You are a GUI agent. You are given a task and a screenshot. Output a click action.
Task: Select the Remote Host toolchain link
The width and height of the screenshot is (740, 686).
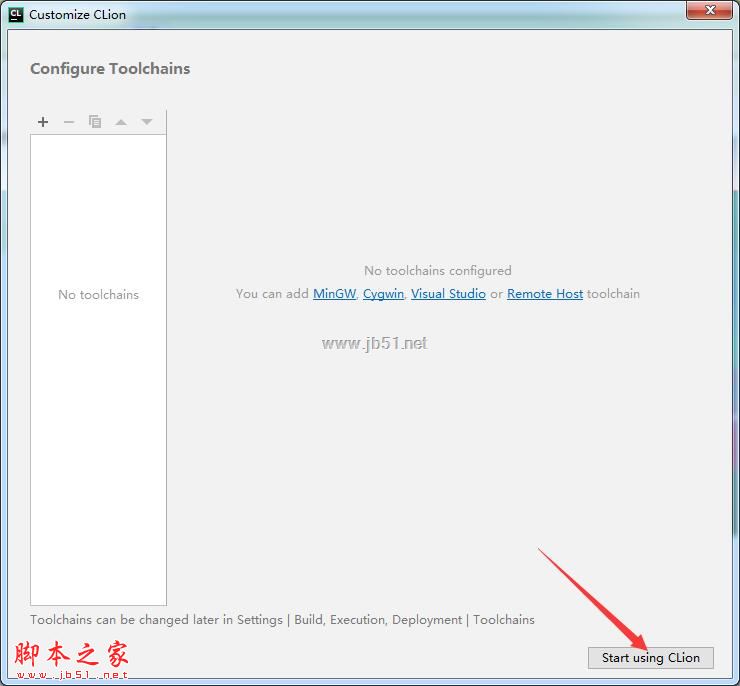[545, 293]
